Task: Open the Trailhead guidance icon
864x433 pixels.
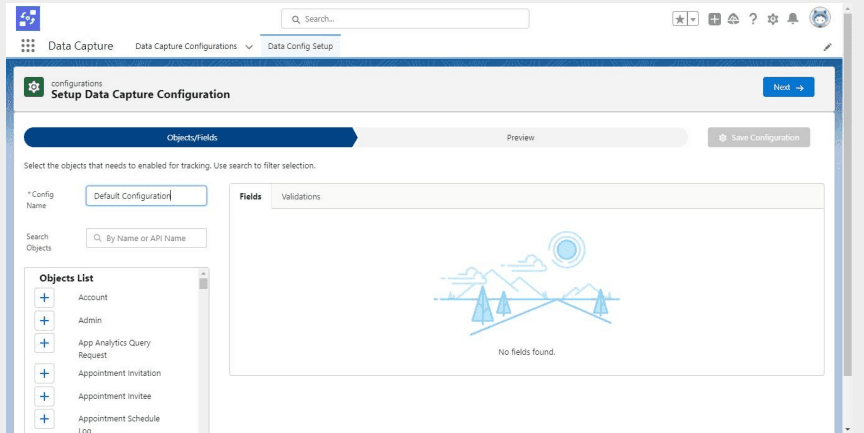Action: coord(733,19)
